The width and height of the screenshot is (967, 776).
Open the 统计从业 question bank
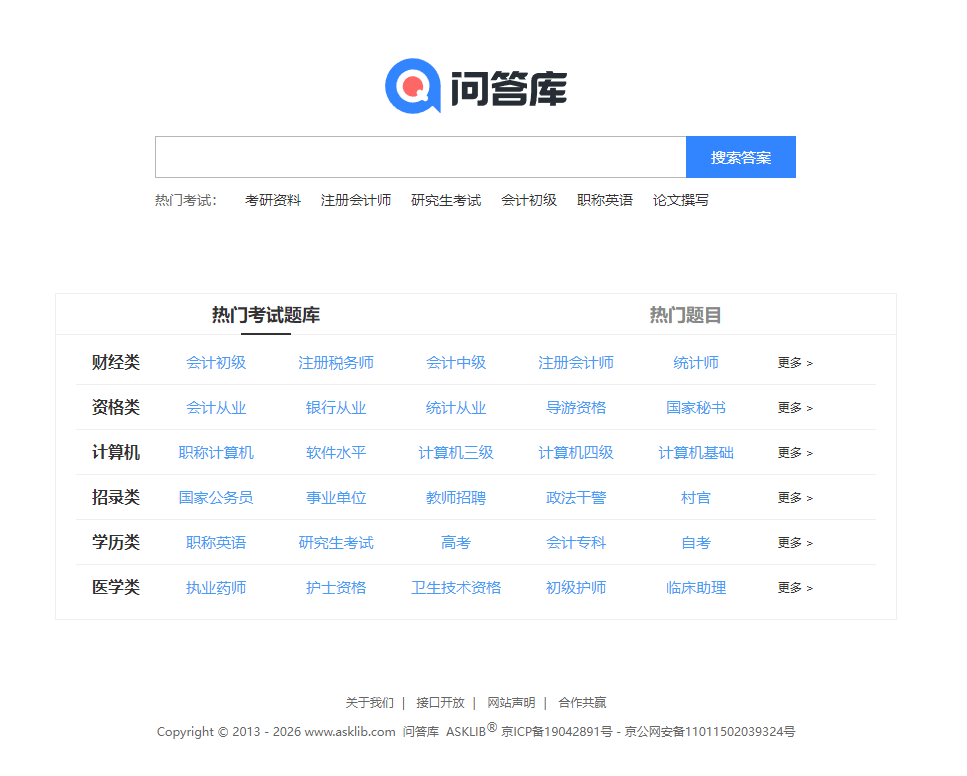point(456,408)
